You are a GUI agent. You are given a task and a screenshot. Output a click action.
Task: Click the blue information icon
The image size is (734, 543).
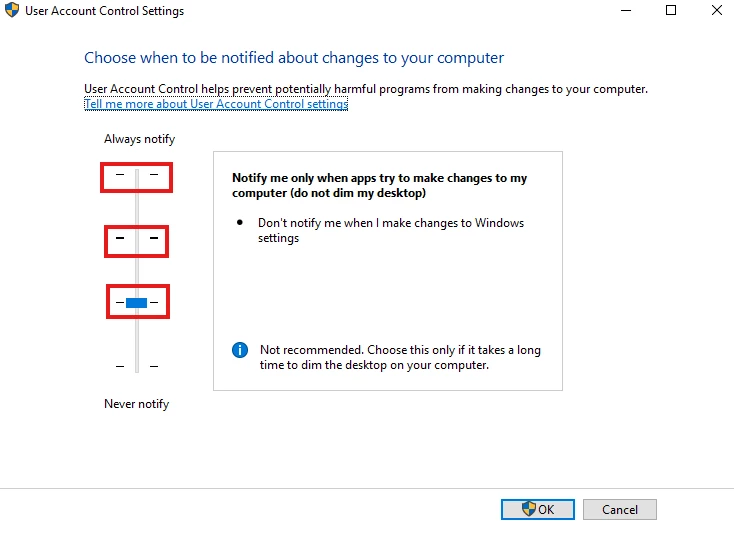point(240,350)
